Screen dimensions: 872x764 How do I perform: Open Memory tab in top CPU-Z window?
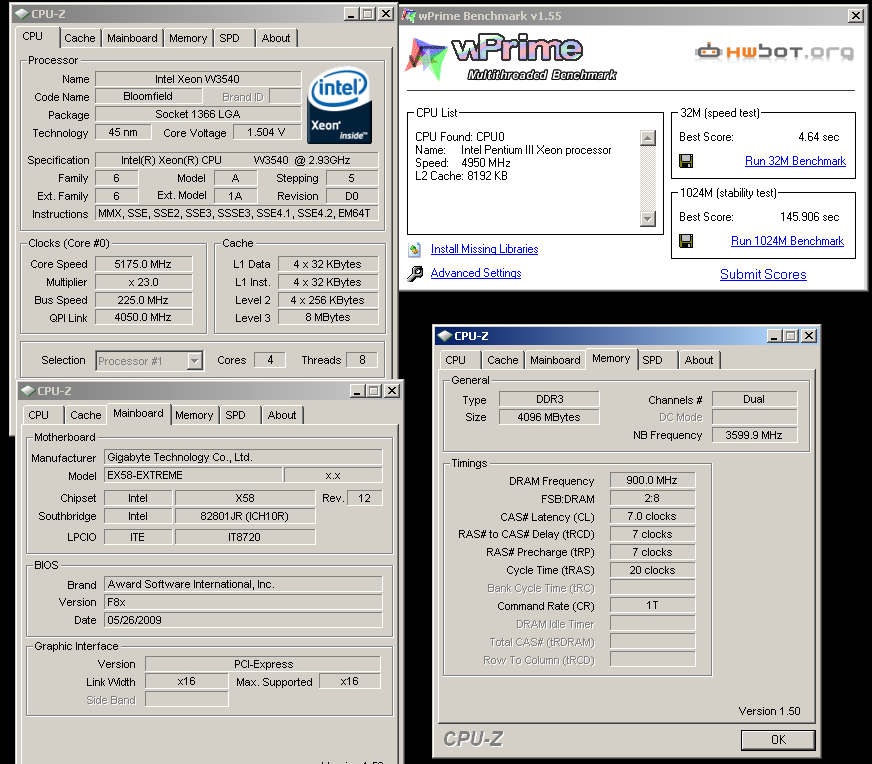188,38
